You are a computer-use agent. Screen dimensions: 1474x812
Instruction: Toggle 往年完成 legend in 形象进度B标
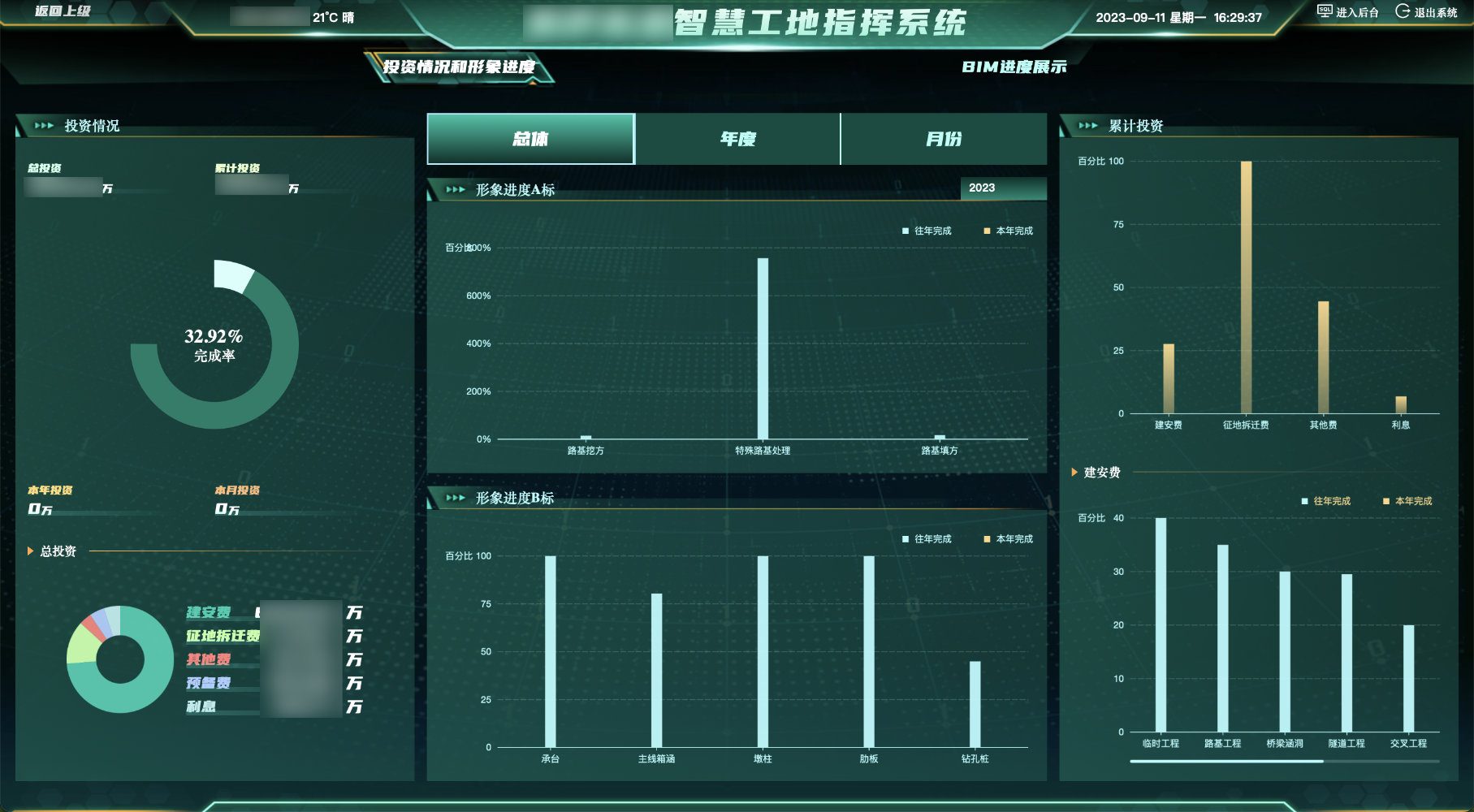pos(927,539)
